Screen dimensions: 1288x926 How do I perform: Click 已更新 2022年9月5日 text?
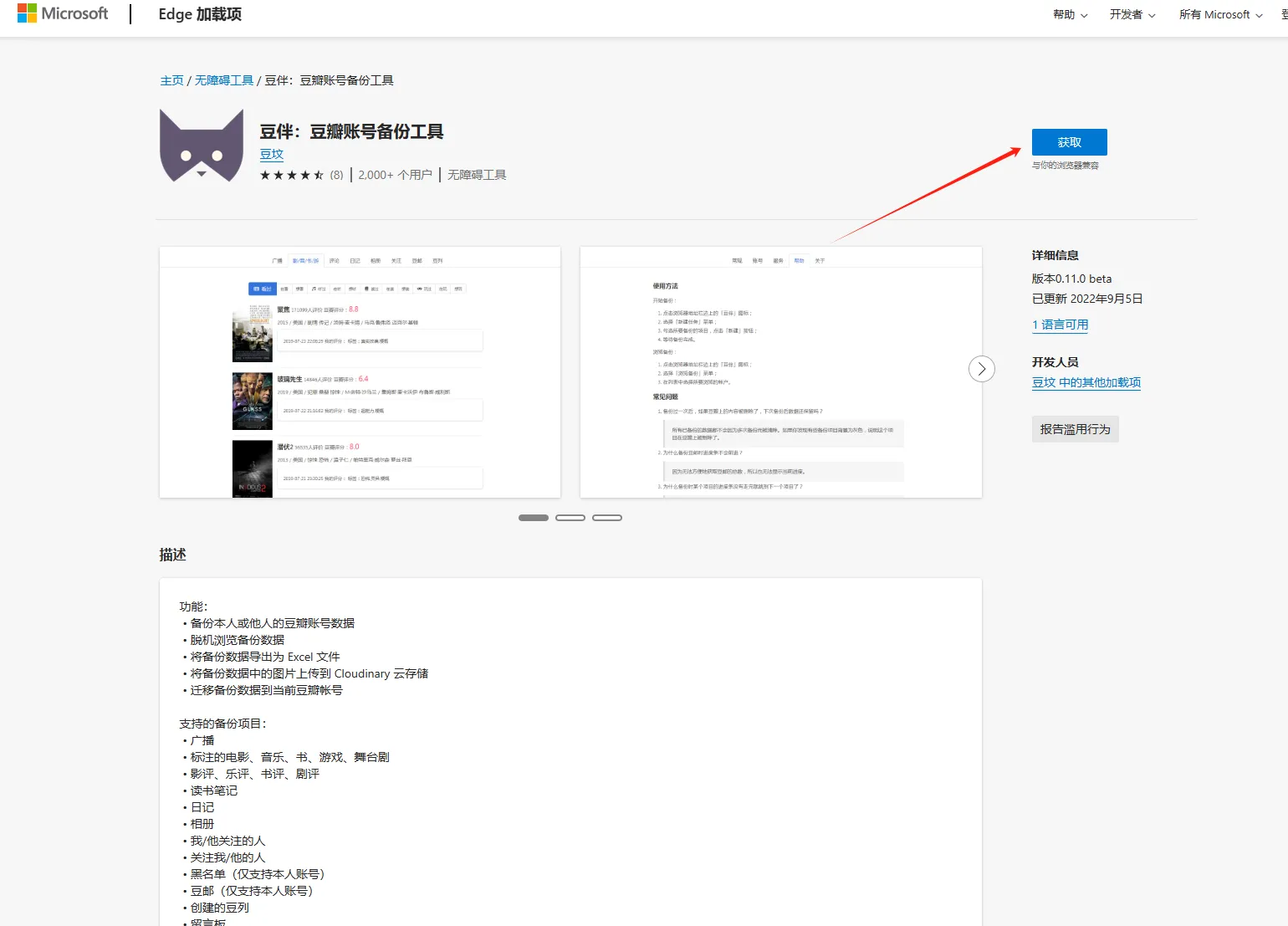pyautogui.click(x=1087, y=299)
